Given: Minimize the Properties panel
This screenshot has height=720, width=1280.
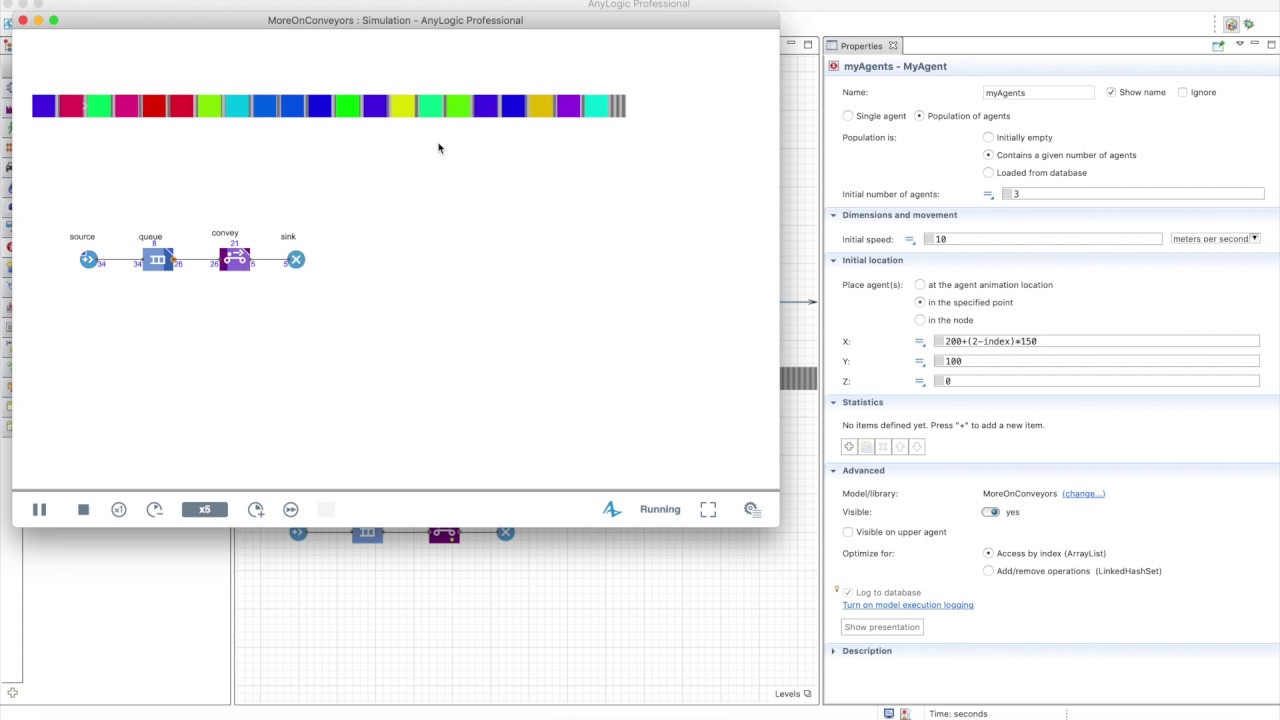Looking at the screenshot, I should [x=1255, y=44].
